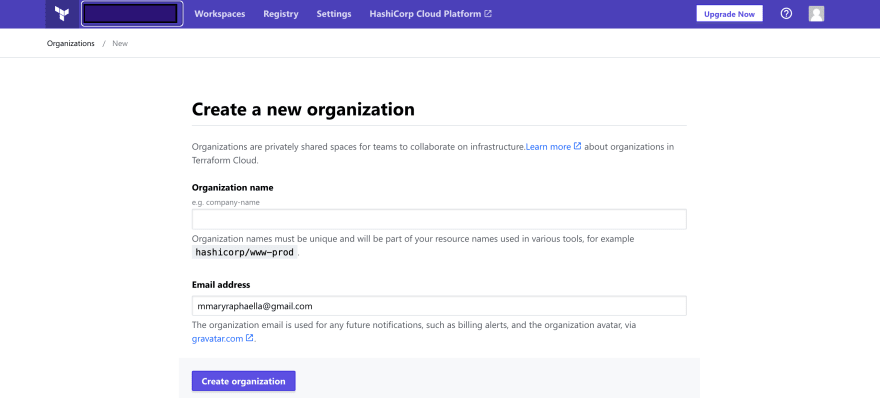880x398 pixels.
Task: Click the Create organization button
Action: (x=244, y=381)
